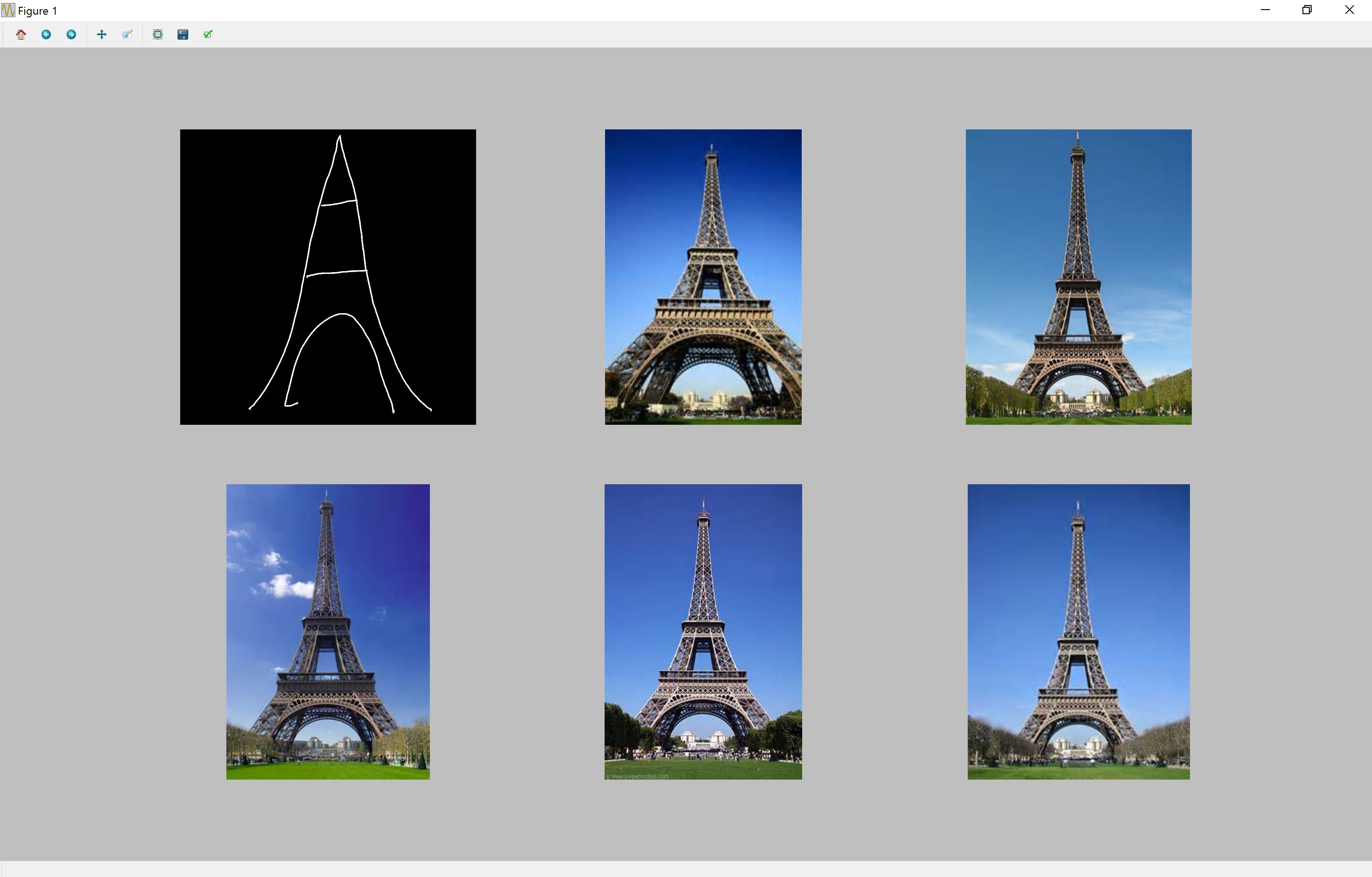
Task: Click the toolbar's dotted grip handle
Action: click(x=3, y=35)
